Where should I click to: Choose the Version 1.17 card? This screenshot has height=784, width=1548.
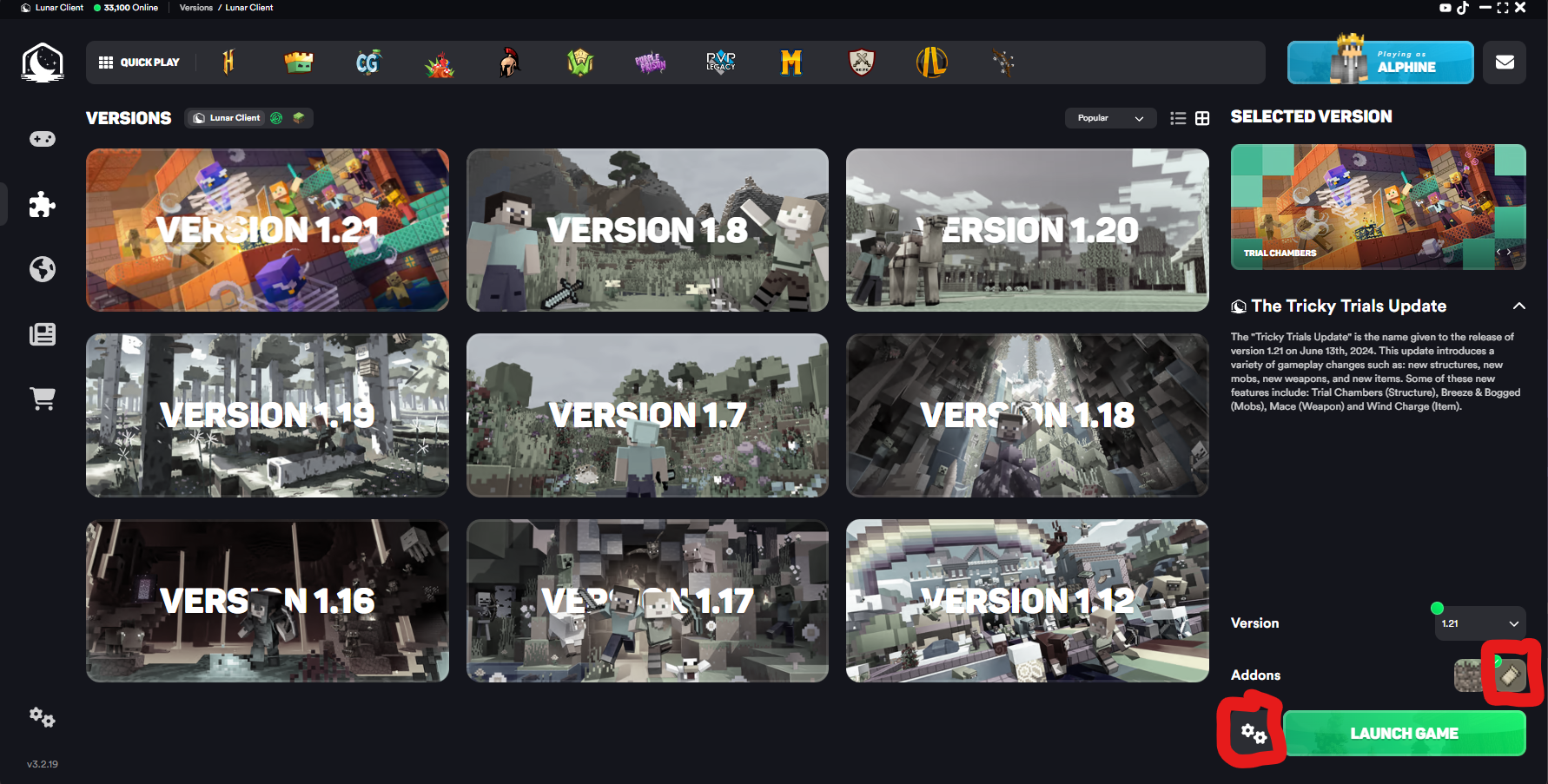647,601
